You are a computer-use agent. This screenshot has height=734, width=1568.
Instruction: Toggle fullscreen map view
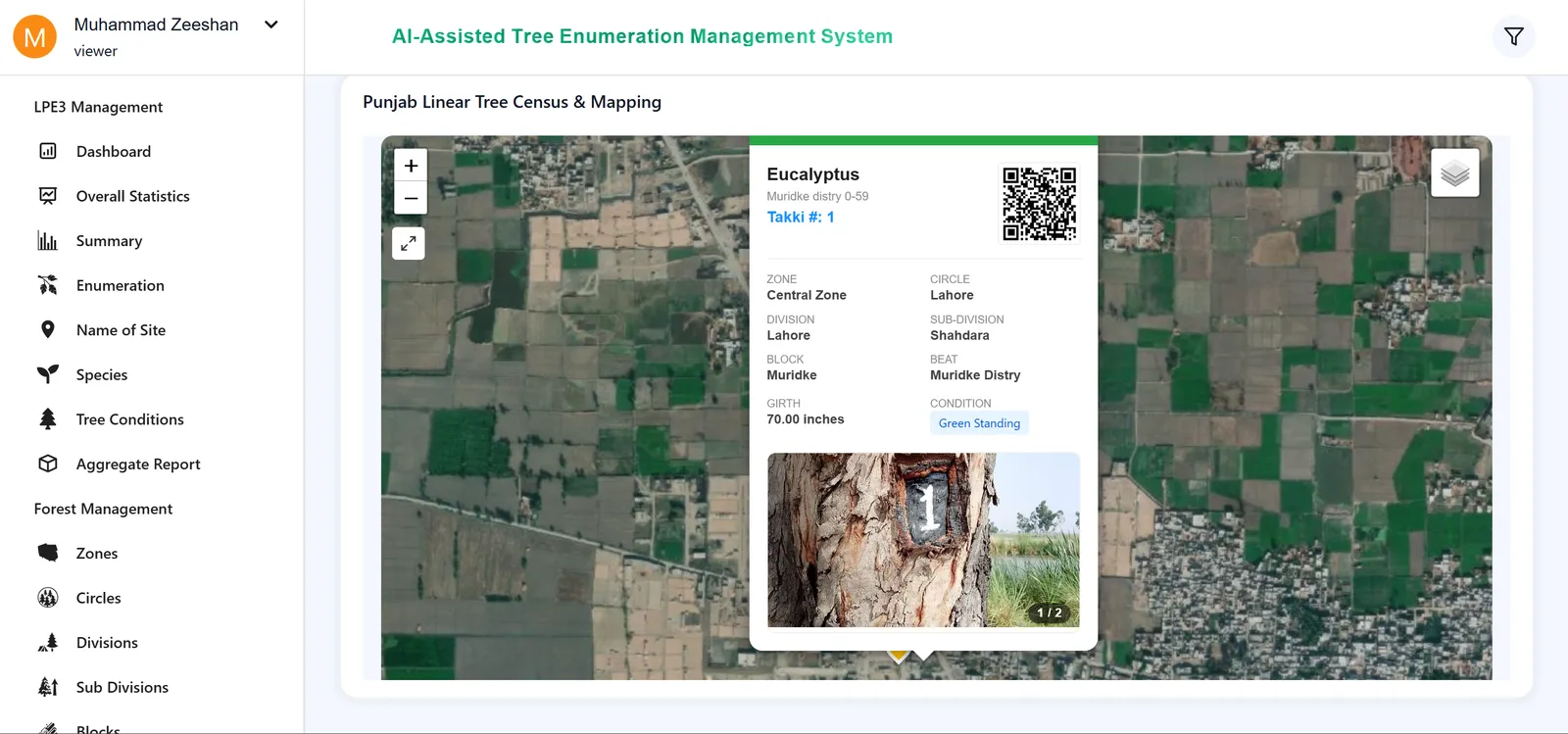coord(409,243)
